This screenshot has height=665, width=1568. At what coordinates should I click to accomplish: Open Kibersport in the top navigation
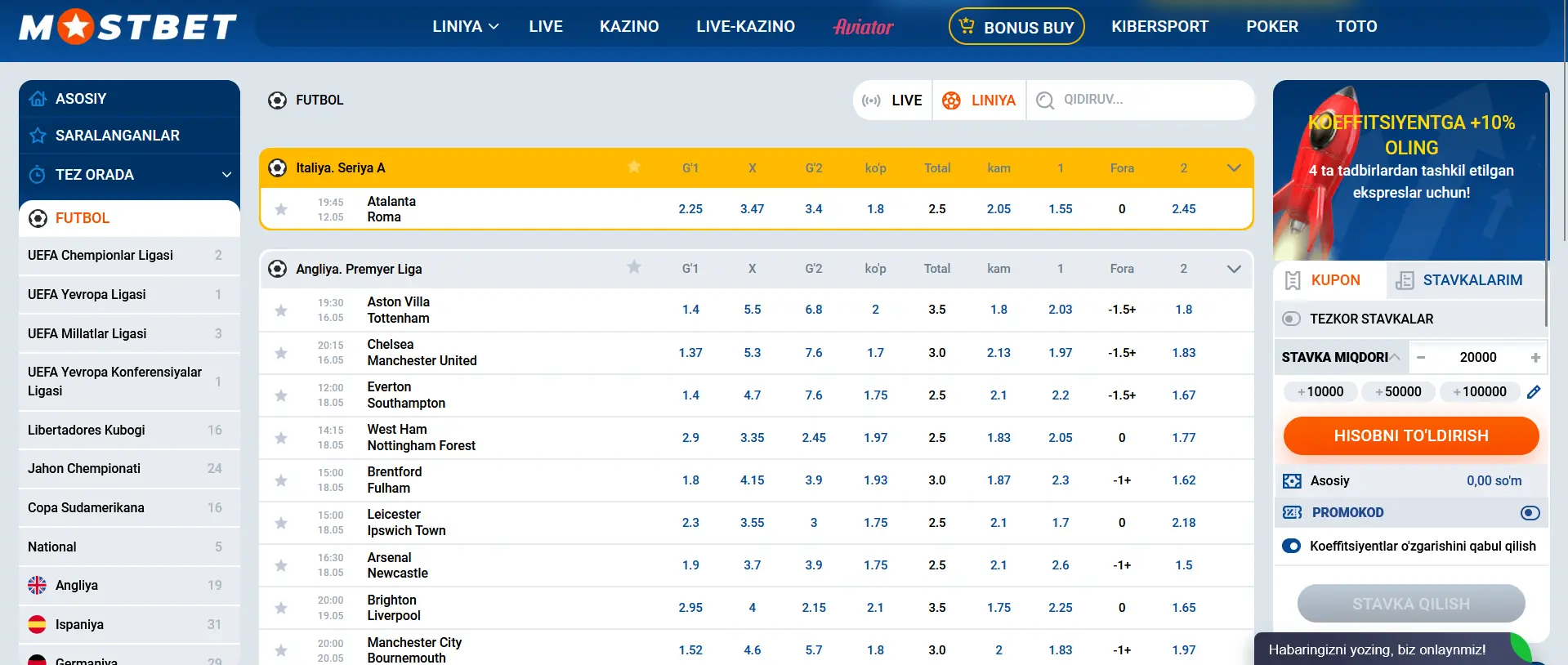point(1159,26)
